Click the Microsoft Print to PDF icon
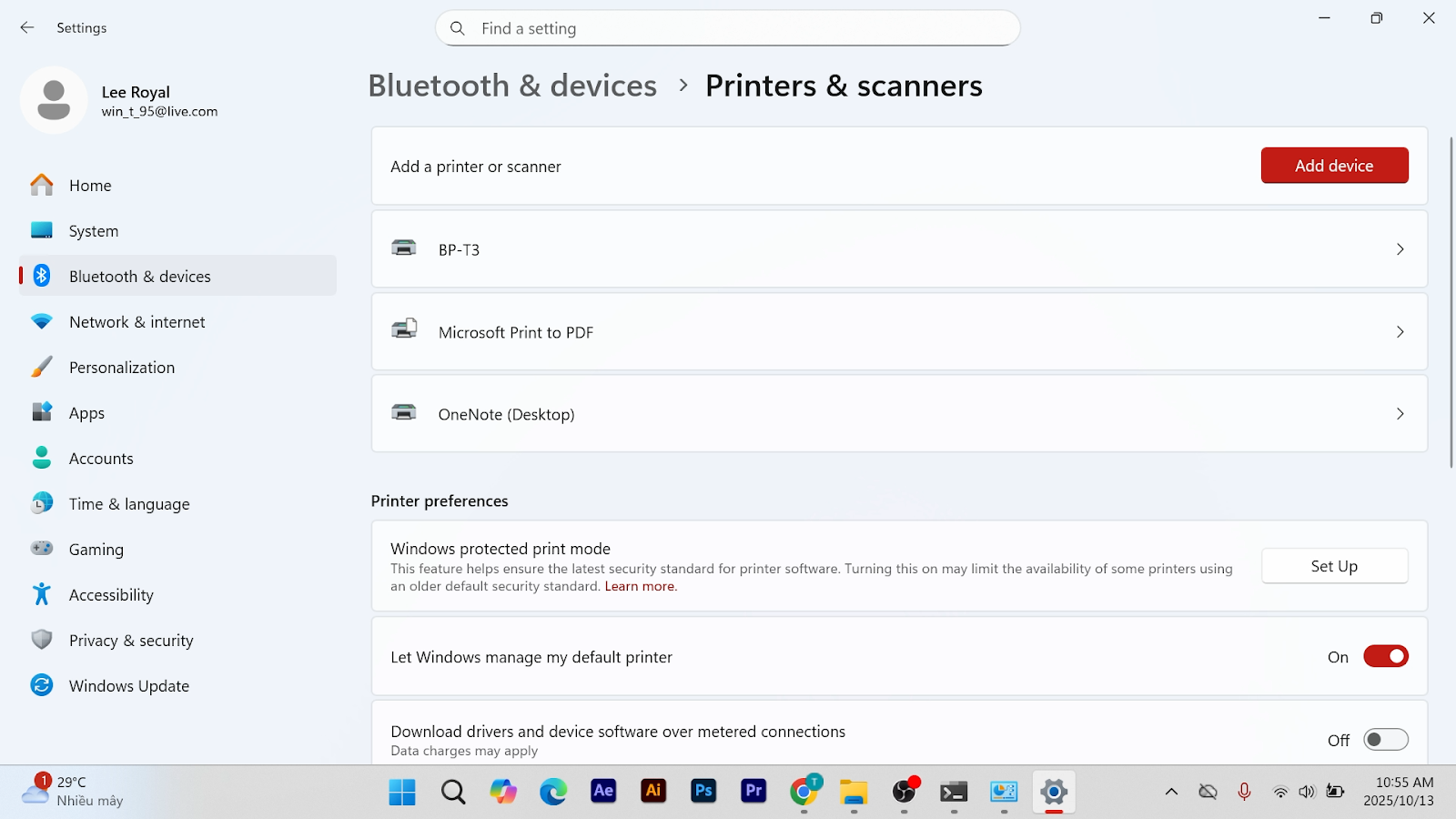 tap(404, 330)
